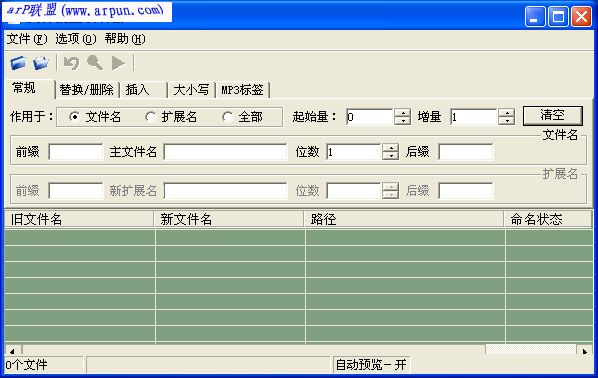Close the window
This screenshot has height=378, width=598.
(x=581, y=17)
